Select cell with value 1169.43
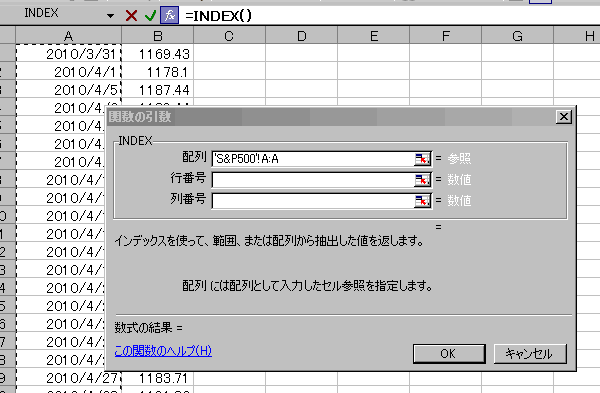Viewport: 600px width, 393px height. (158, 54)
